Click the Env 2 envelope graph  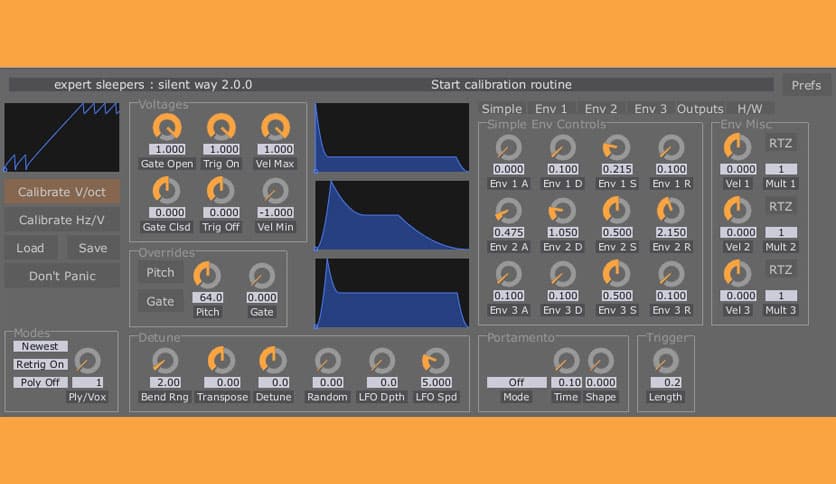pos(392,215)
